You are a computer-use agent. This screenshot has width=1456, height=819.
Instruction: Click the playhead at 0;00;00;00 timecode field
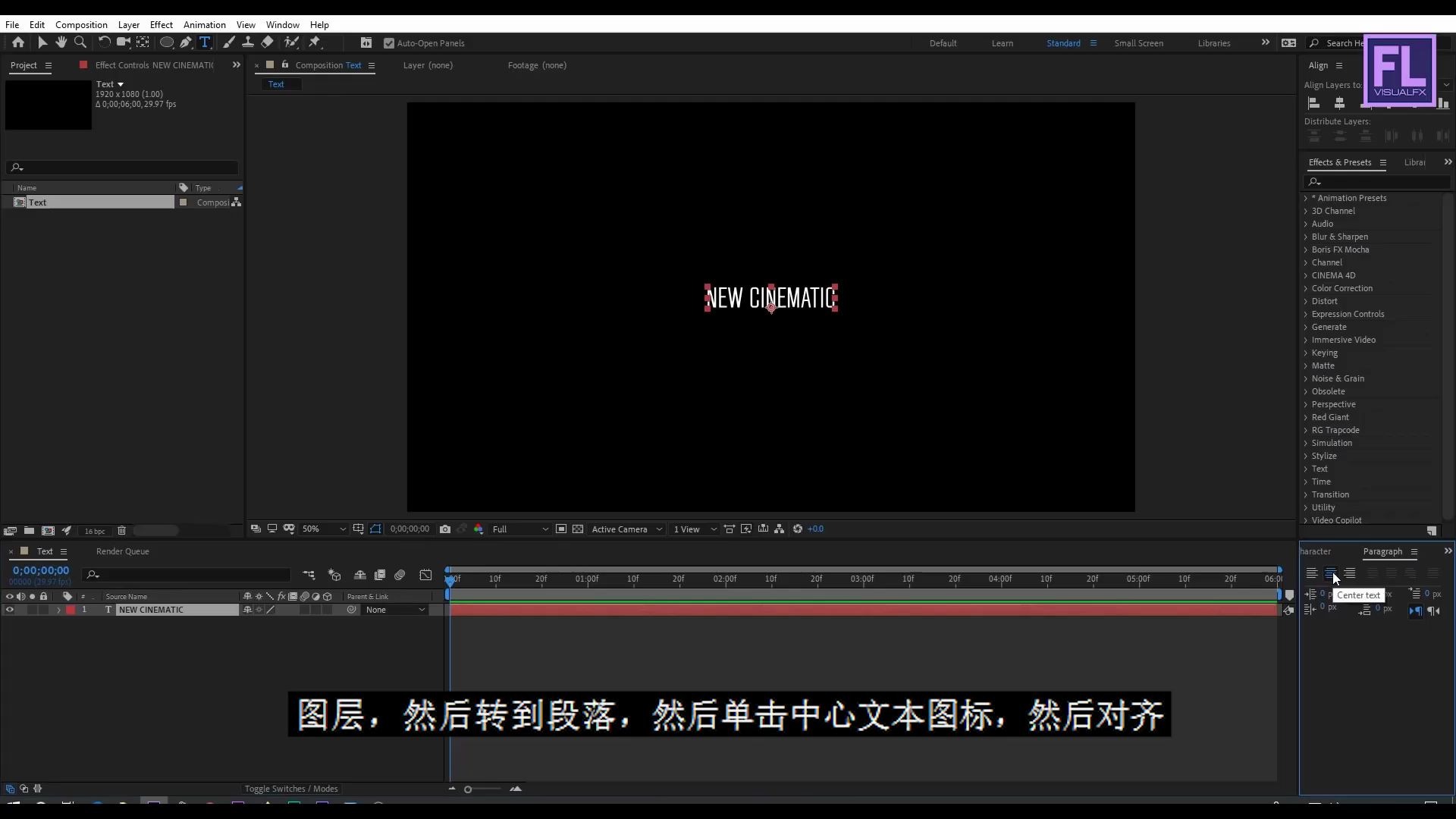coord(40,571)
